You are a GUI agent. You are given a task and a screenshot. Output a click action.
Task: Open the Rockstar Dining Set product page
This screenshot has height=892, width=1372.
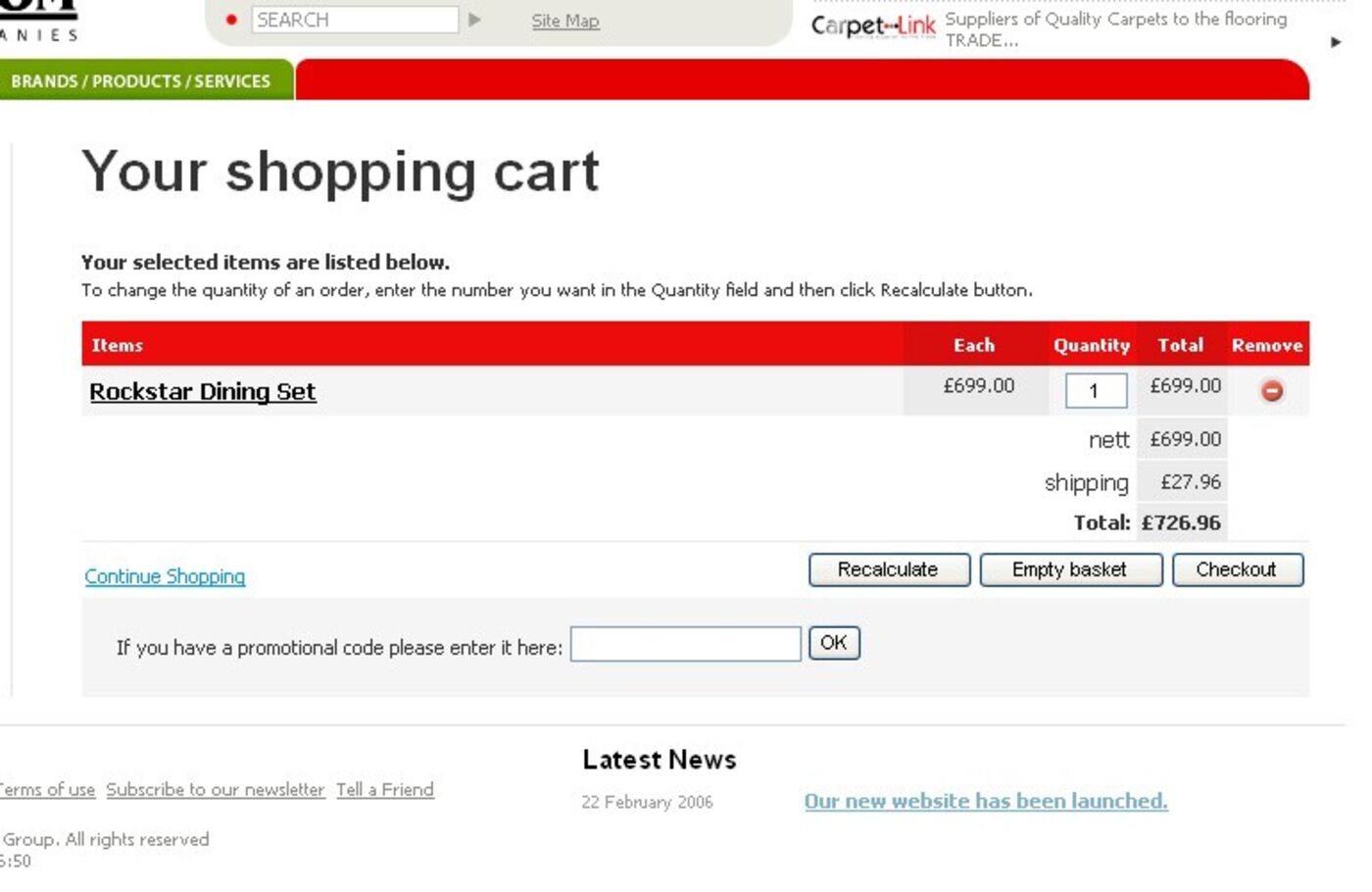(x=202, y=390)
